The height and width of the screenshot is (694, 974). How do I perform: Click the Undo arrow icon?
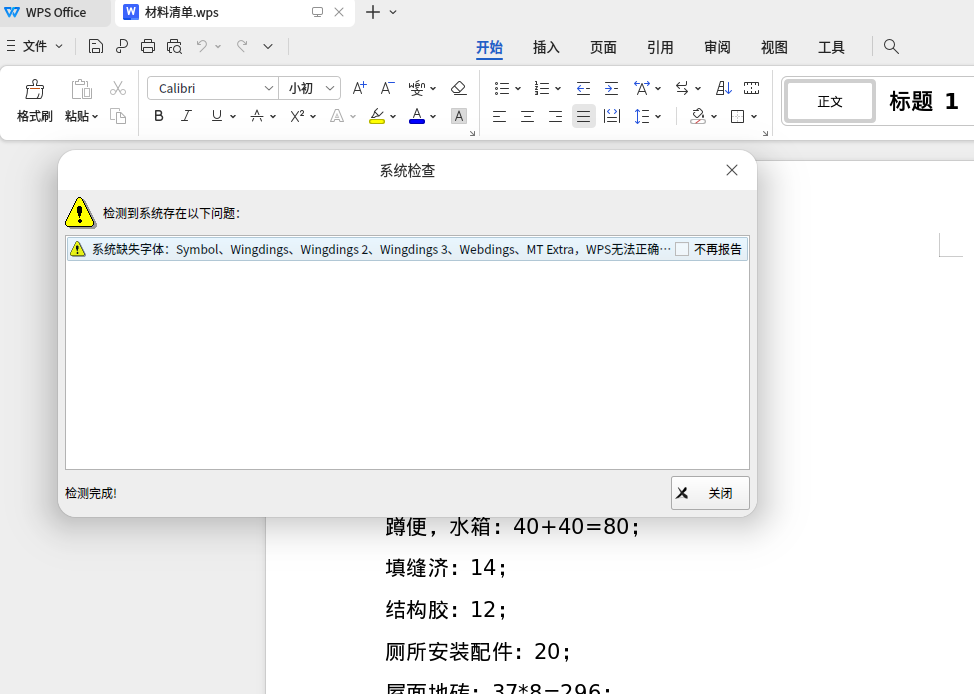point(202,46)
